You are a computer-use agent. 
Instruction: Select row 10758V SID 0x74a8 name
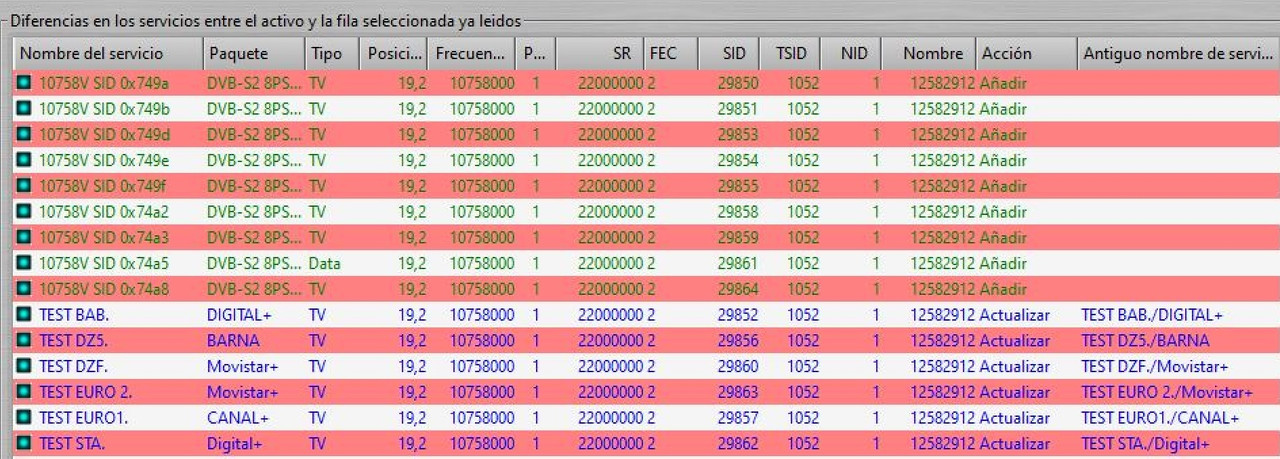pyautogui.click(x=104, y=289)
